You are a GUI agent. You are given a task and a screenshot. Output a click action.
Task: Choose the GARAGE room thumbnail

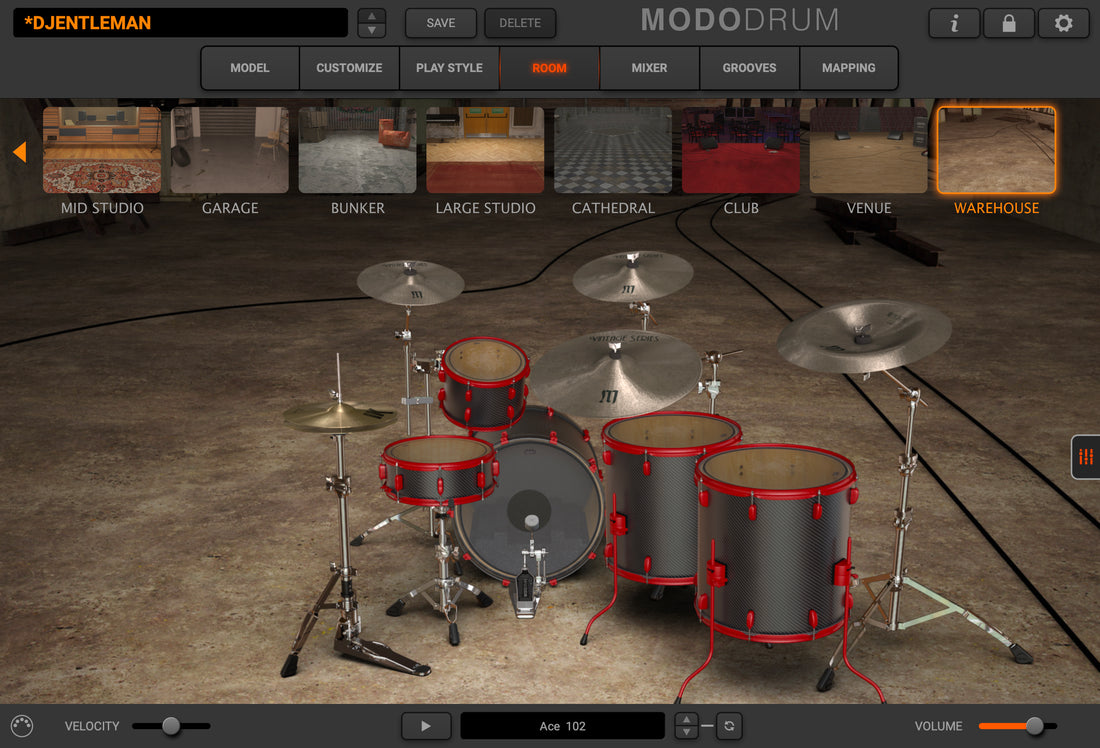click(x=229, y=150)
